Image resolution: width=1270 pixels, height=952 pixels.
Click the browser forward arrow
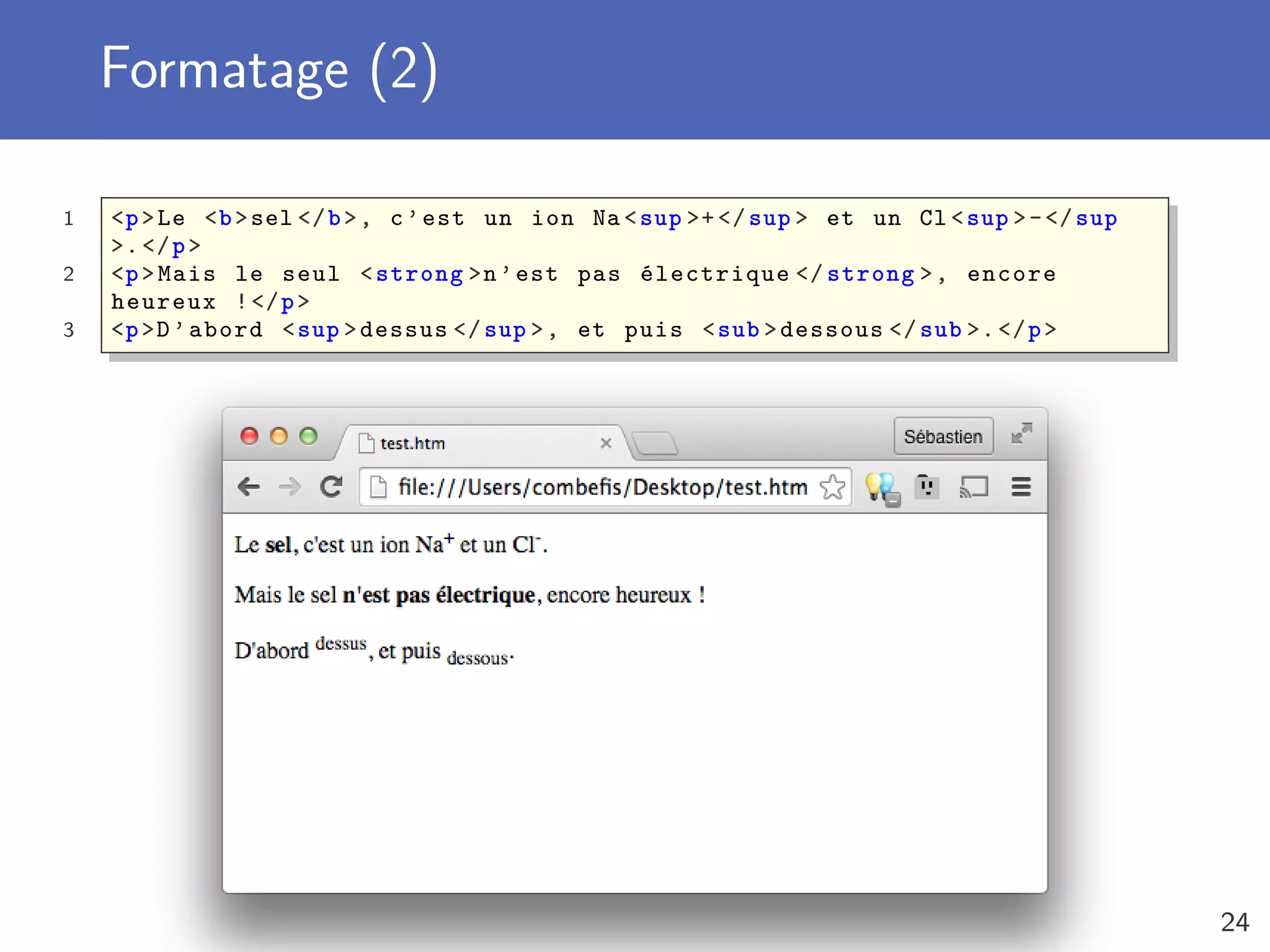(x=289, y=487)
